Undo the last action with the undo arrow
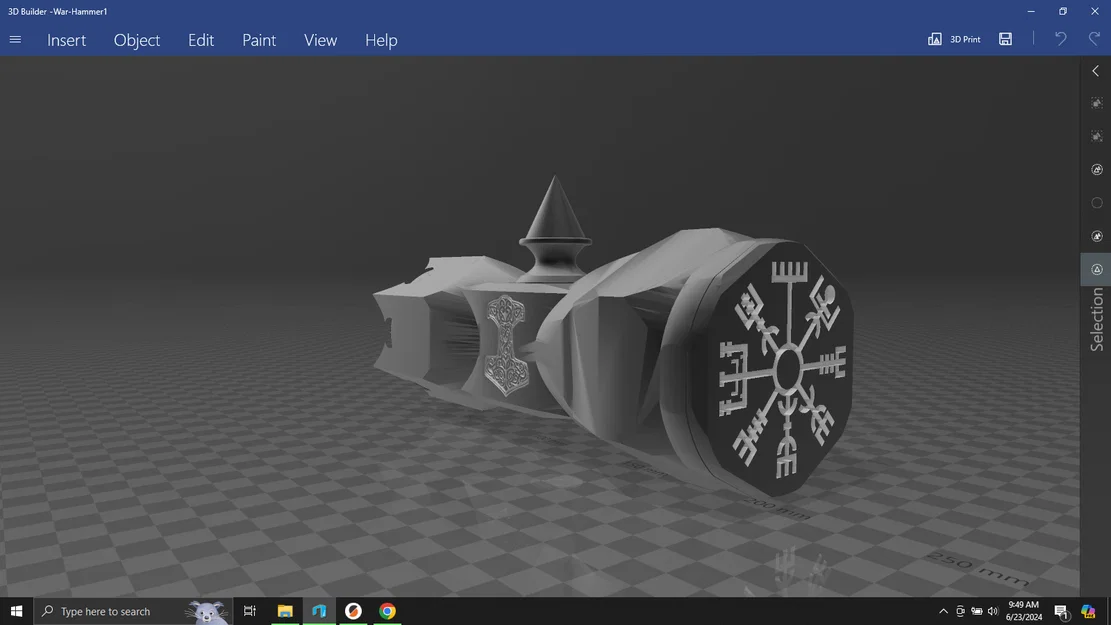The width and height of the screenshot is (1111, 625). tap(1059, 38)
